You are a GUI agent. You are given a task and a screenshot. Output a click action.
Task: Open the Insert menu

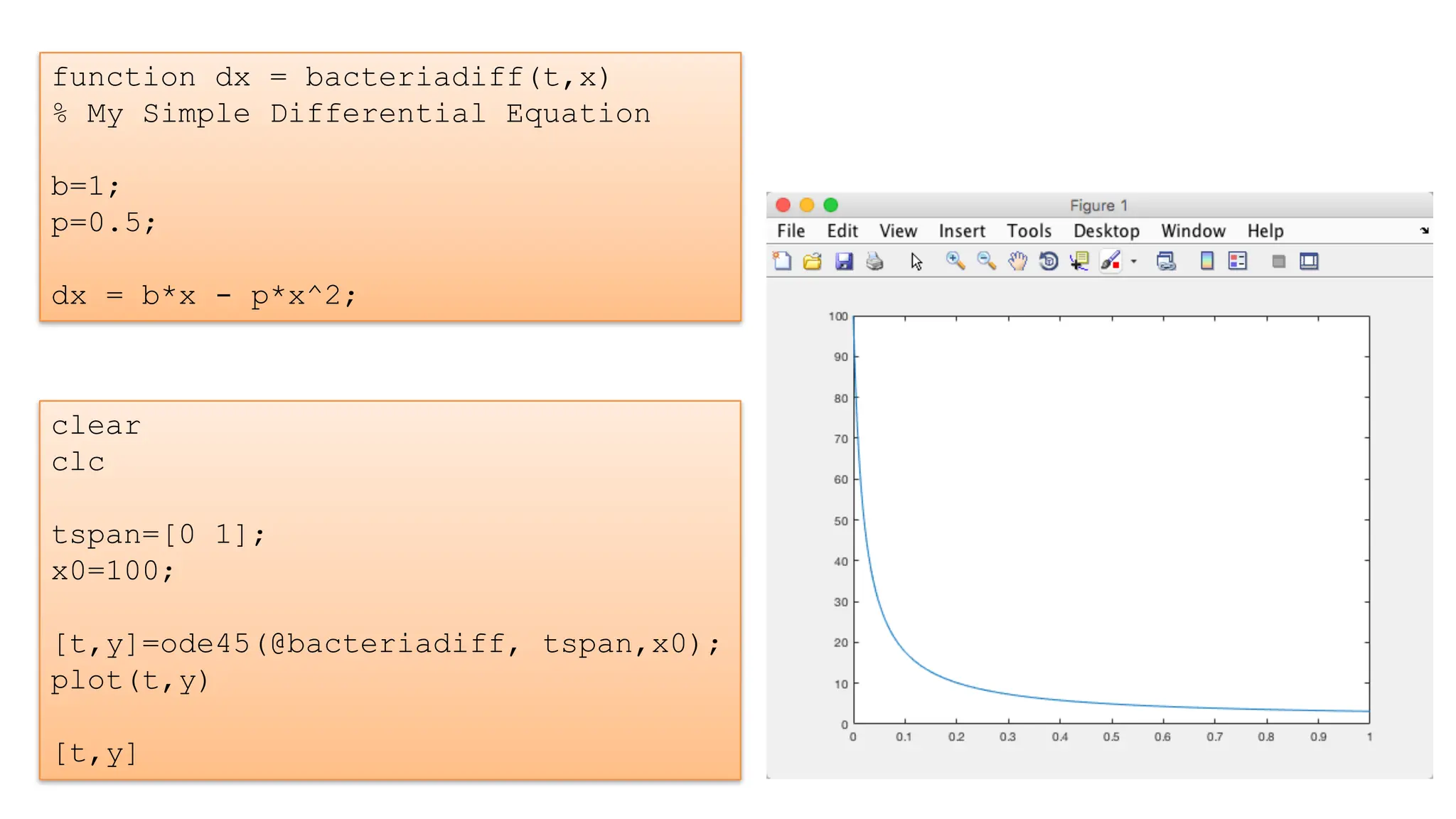point(961,231)
